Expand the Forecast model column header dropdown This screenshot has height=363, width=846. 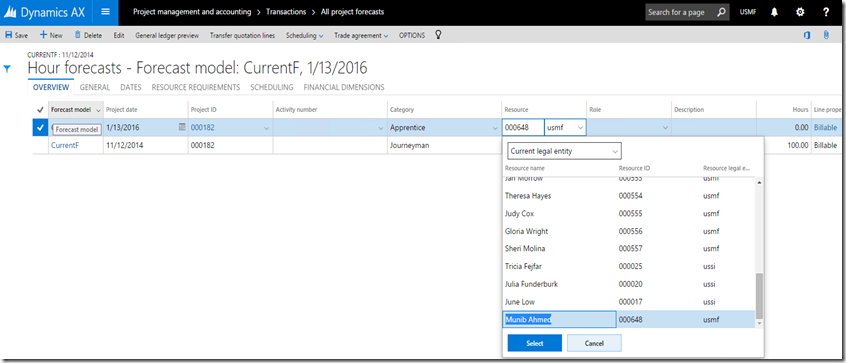point(98,110)
